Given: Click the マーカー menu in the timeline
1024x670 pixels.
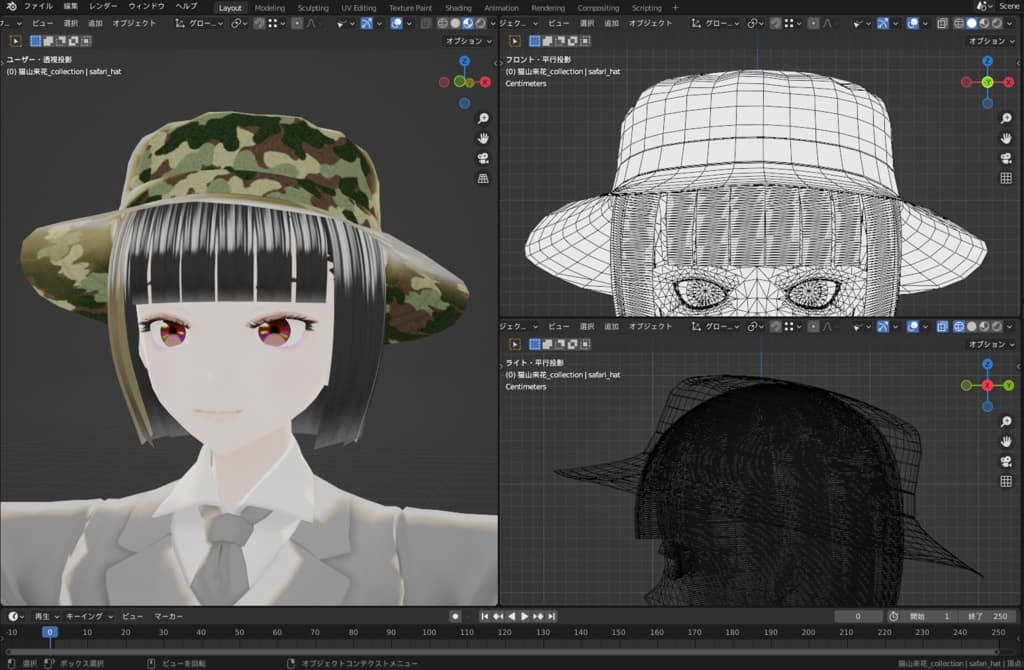Looking at the screenshot, I should pos(168,616).
